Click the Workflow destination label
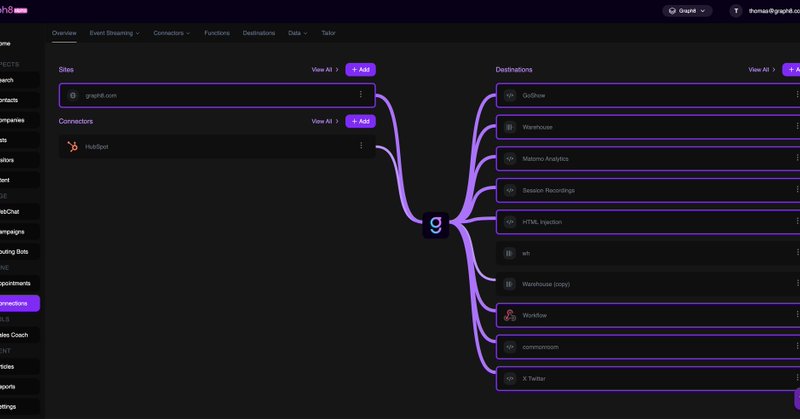 pos(534,315)
